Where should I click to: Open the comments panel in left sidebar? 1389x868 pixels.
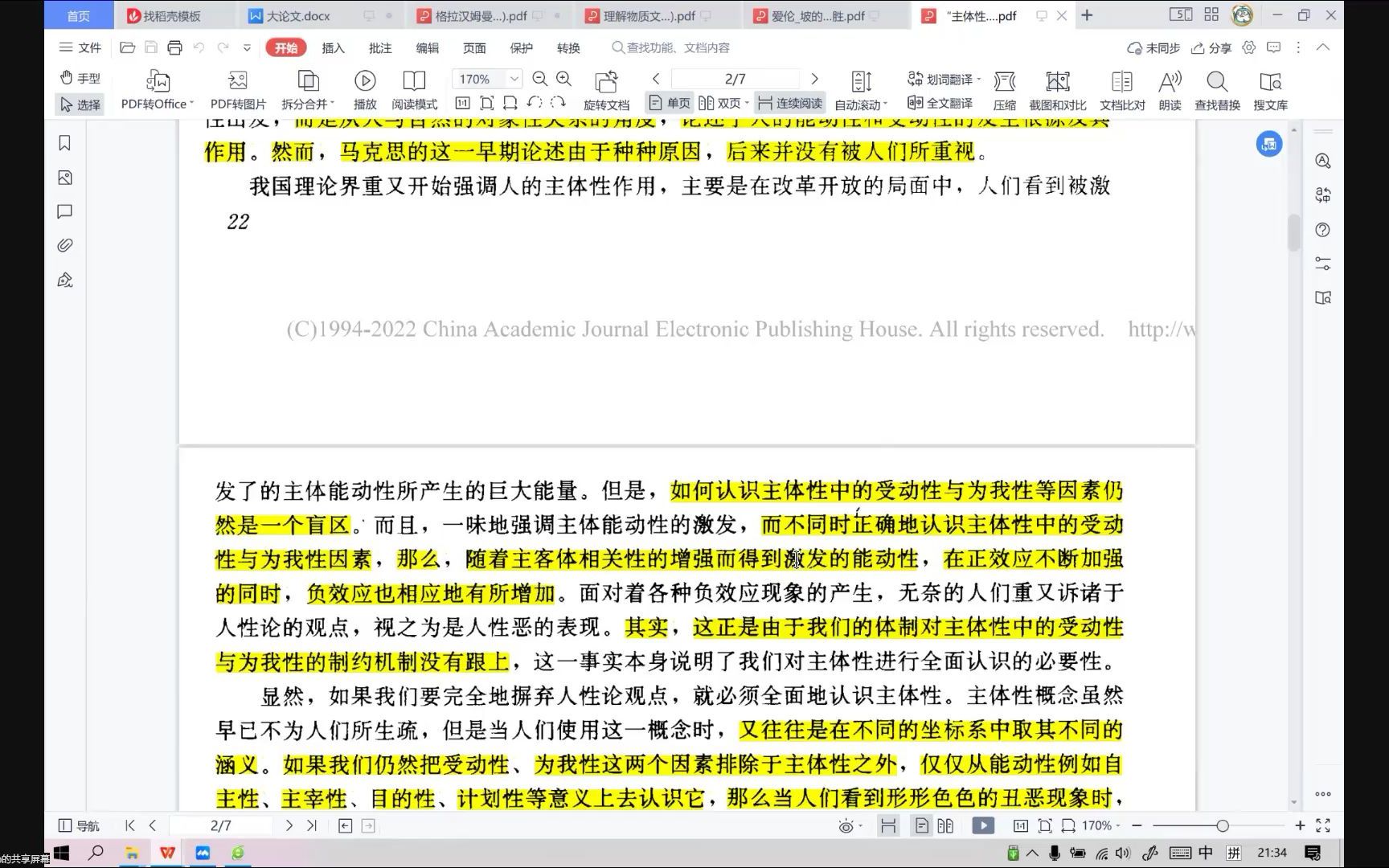pos(65,211)
